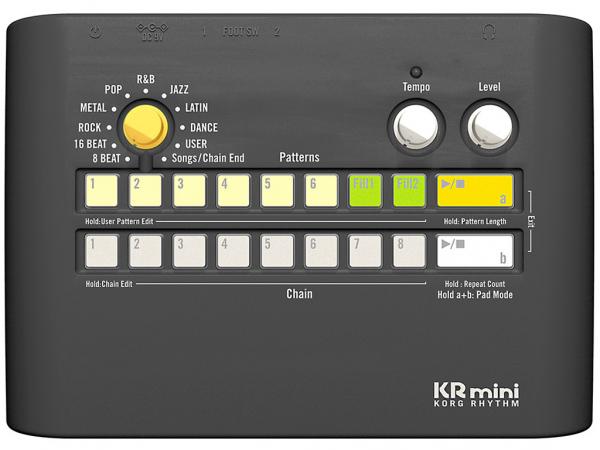Image resolution: width=600 pixels, height=450 pixels.
Task: Click the Level volume knob
Action: coord(489,127)
